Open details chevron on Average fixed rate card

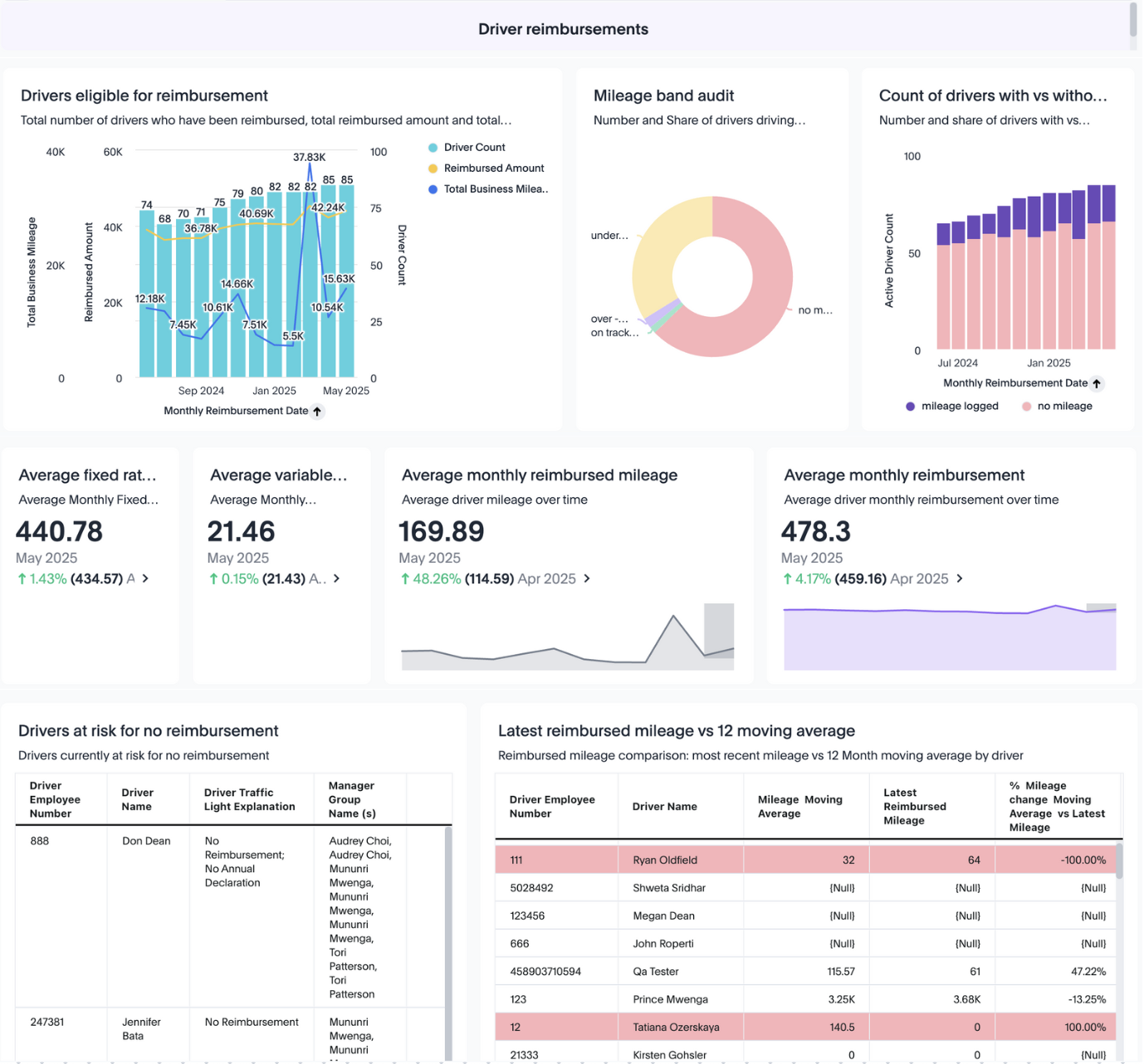(145, 578)
